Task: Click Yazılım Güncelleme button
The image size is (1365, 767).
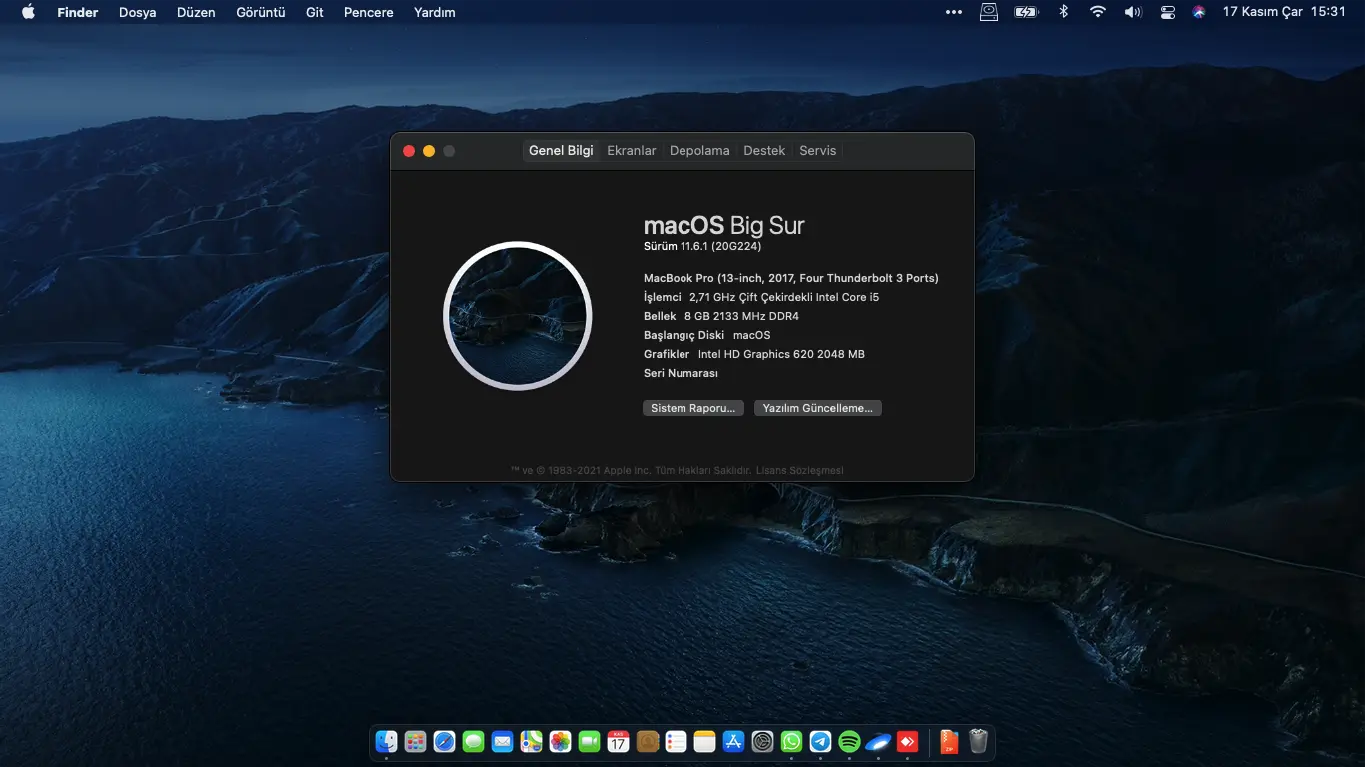Action: [818, 408]
